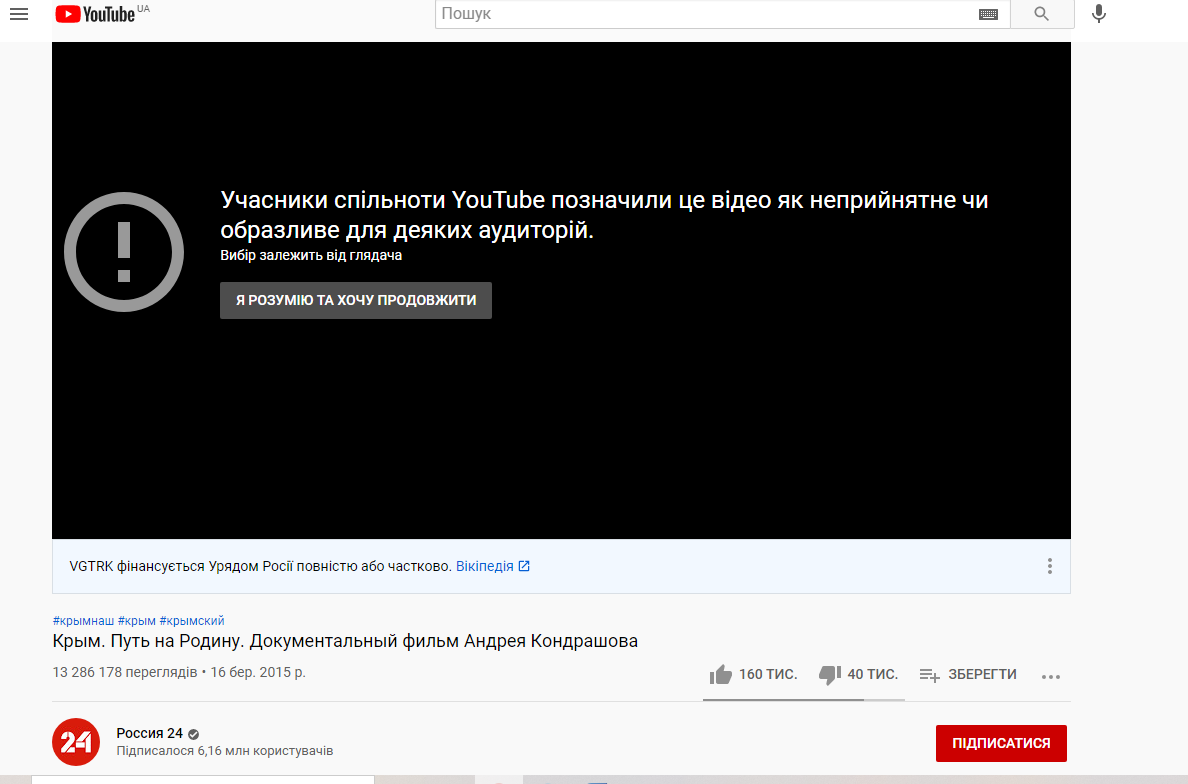The width and height of the screenshot is (1188, 784).
Task: Activate voice search microphone
Action: pyautogui.click(x=1099, y=14)
